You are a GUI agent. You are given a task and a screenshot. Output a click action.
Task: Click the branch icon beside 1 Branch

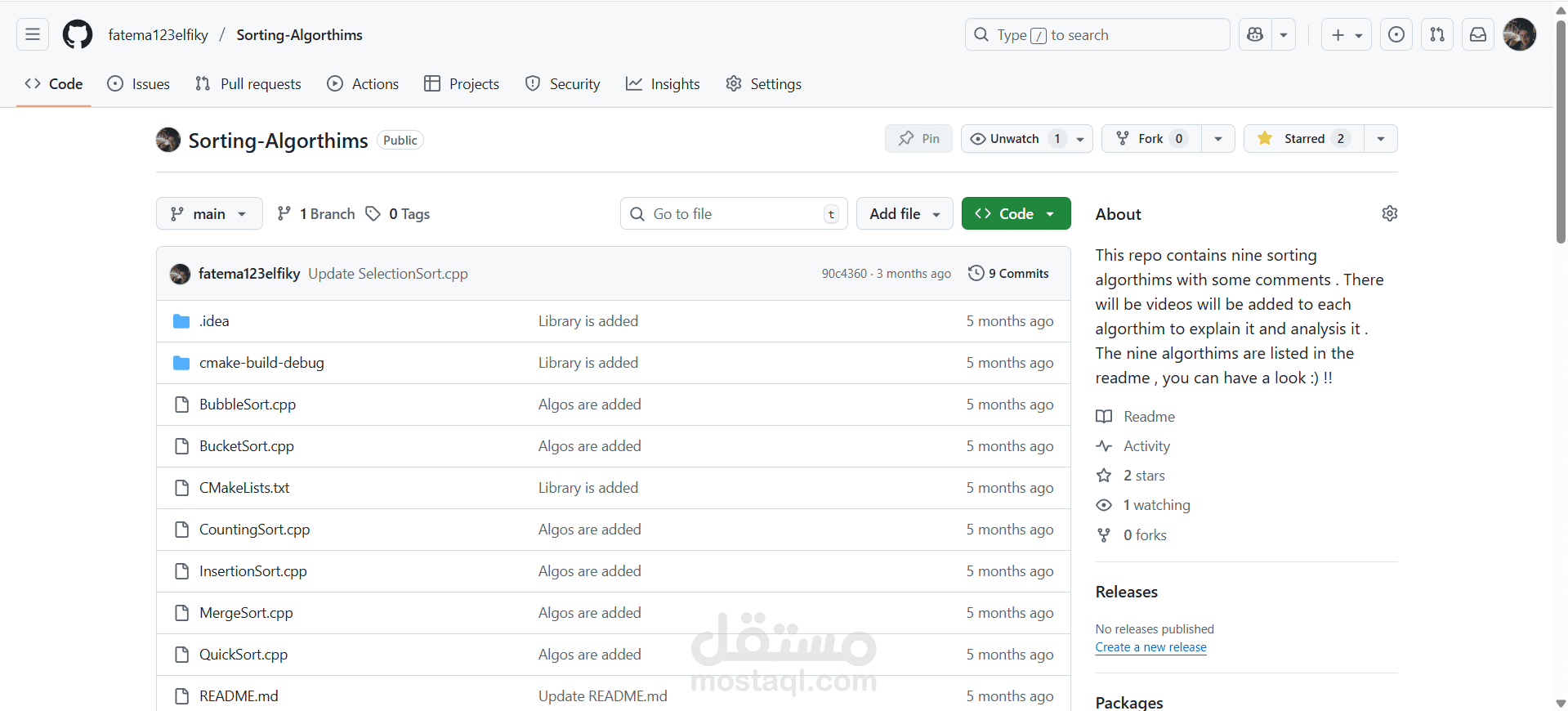[284, 213]
